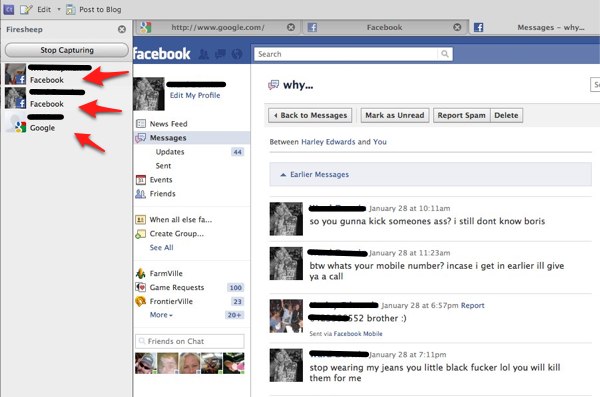Click the Edit pencil icon in toolbar
The width and height of the screenshot is (600, 397).
coord(26,10)
